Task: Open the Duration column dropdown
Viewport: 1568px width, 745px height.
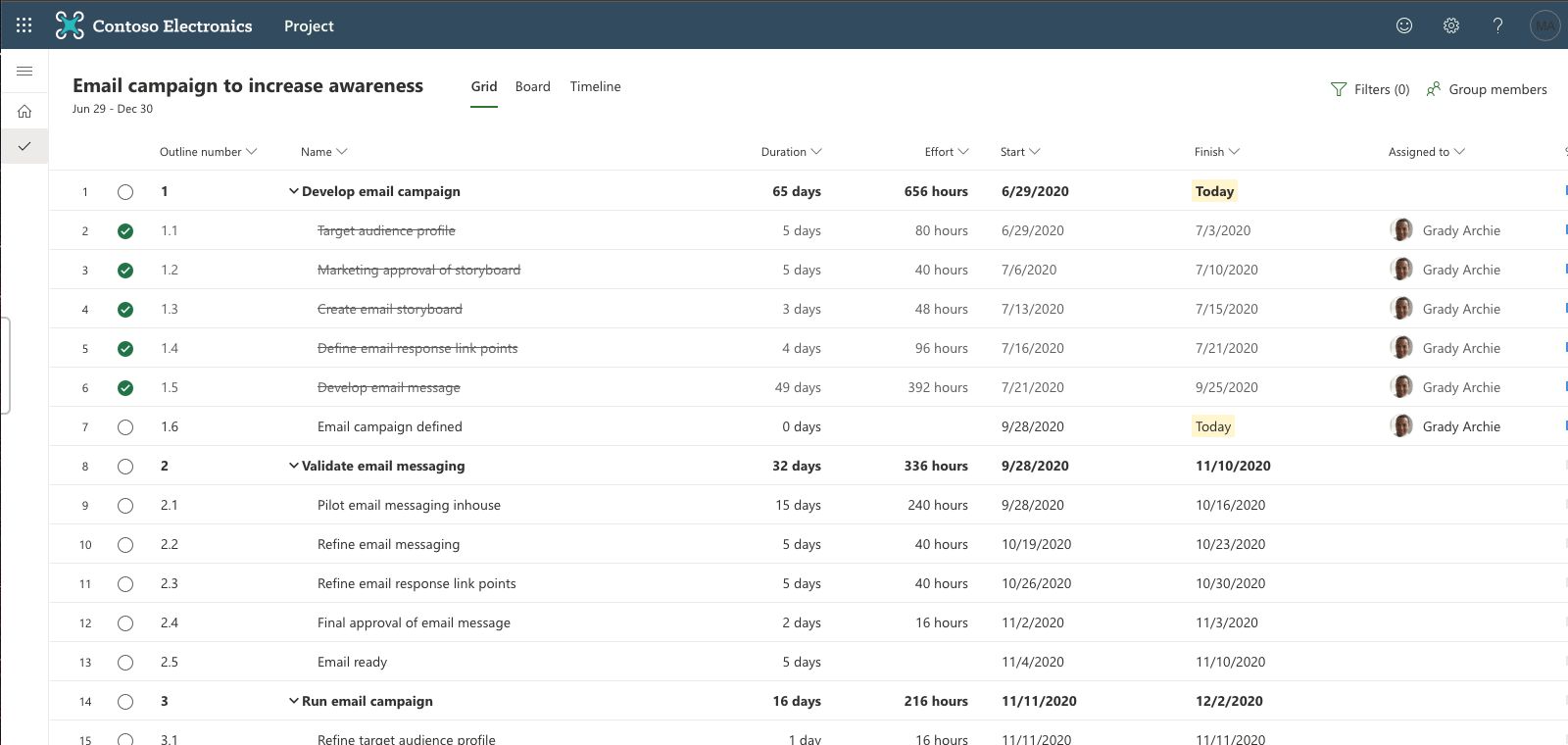Action: pyautogui.click(x=816, y=152)
